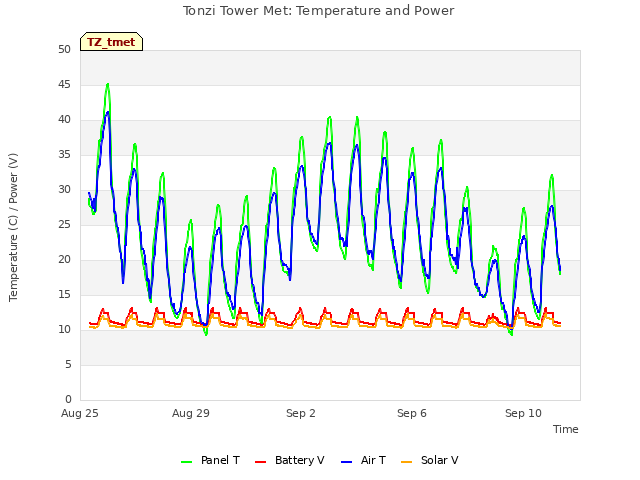Viewport: 640px width, 480px height.
Task: Click the 30 y-axis tick label
Action: (64, 190)
